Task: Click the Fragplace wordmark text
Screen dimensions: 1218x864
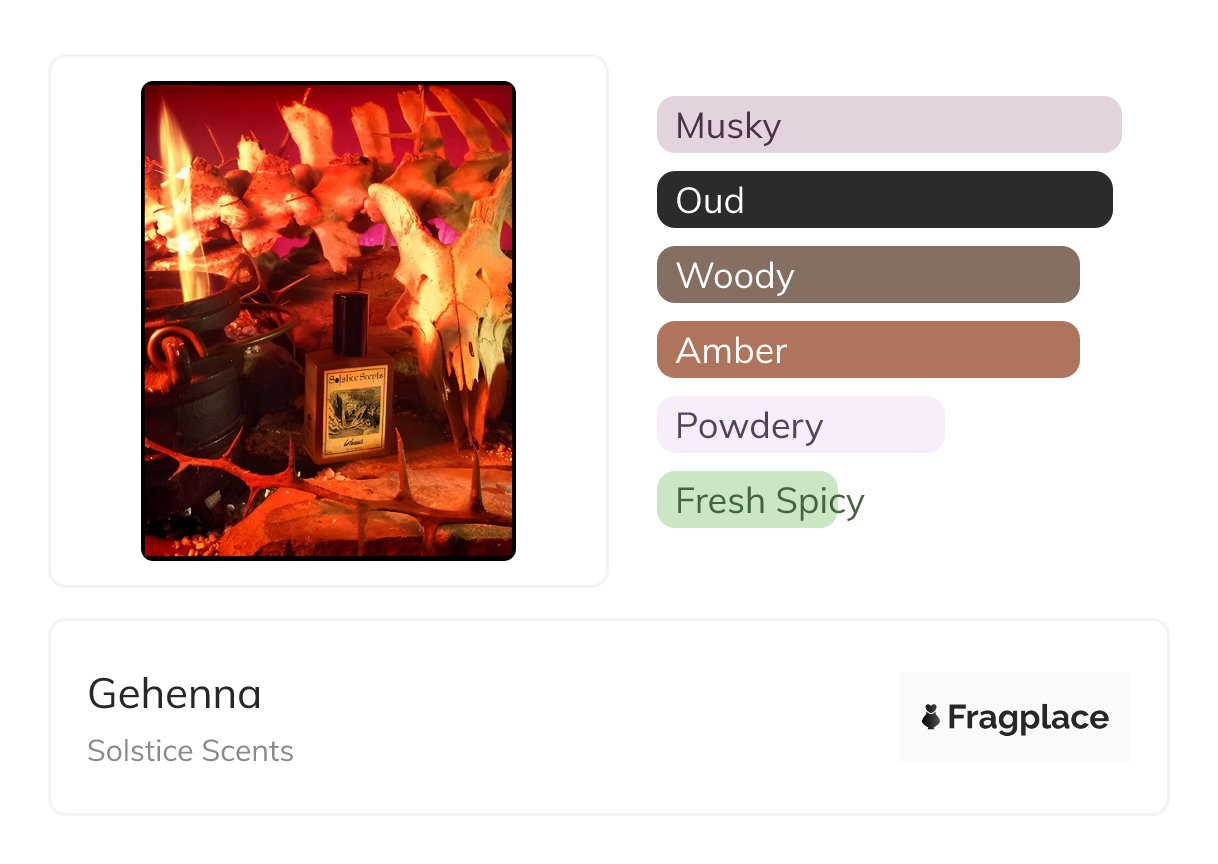Action: tap(1028, 718)
